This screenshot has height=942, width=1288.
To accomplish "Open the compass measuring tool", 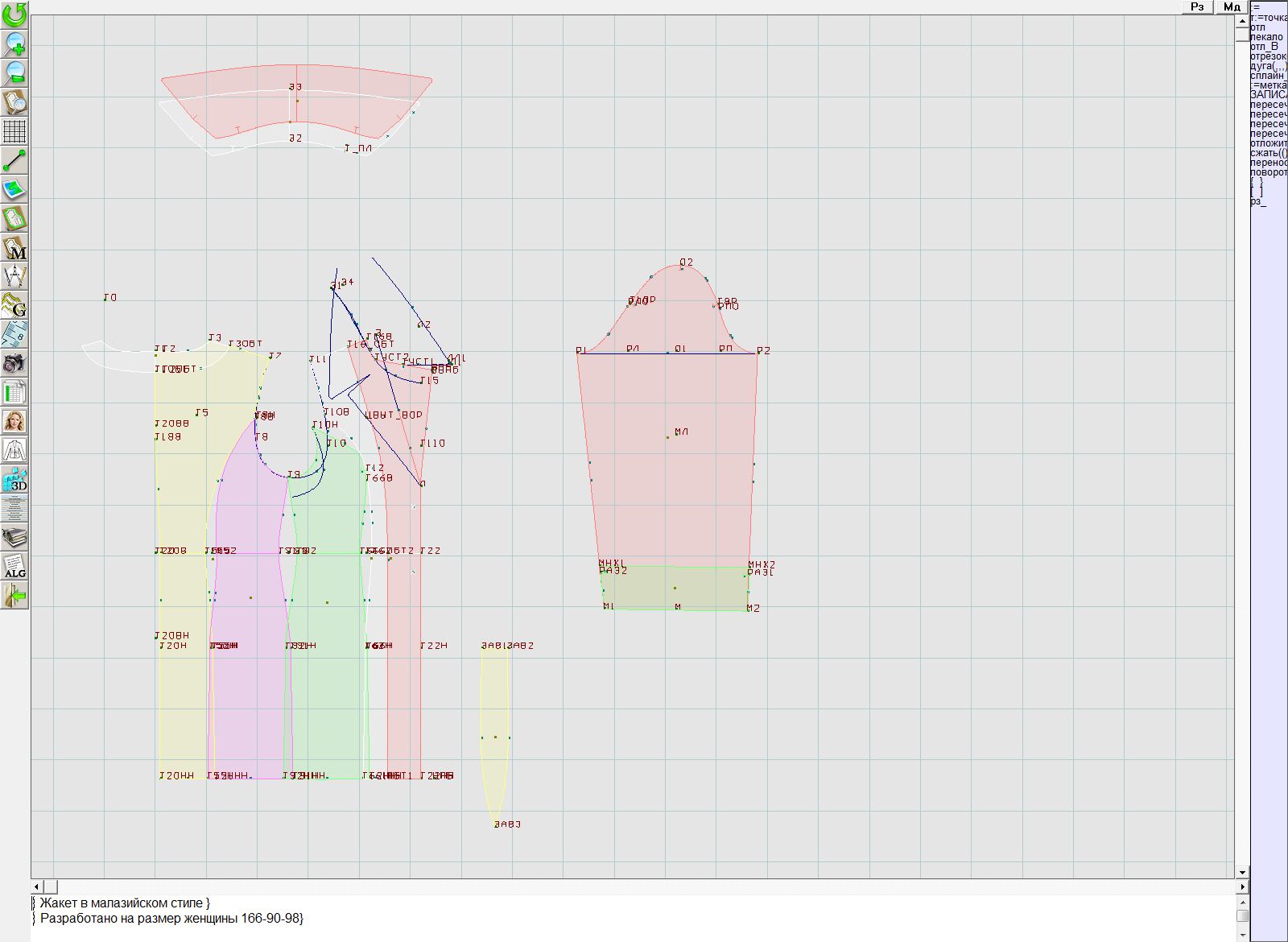I will (x=14, y=276).
